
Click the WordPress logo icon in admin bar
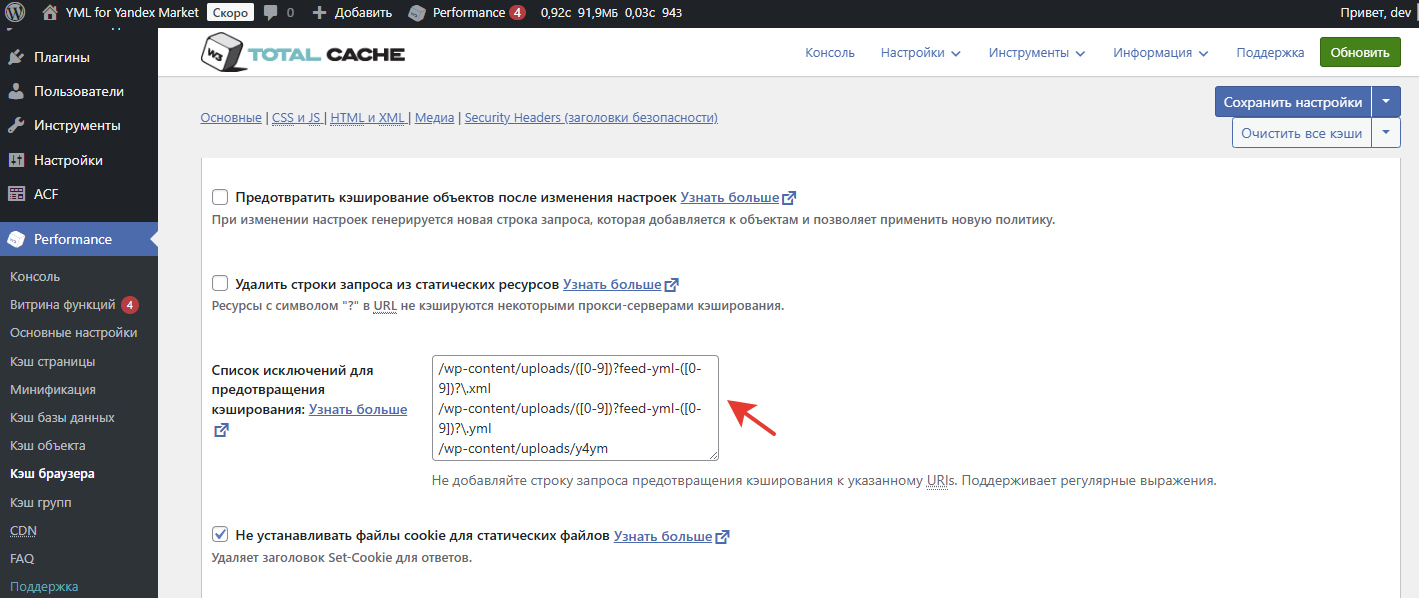17,13
